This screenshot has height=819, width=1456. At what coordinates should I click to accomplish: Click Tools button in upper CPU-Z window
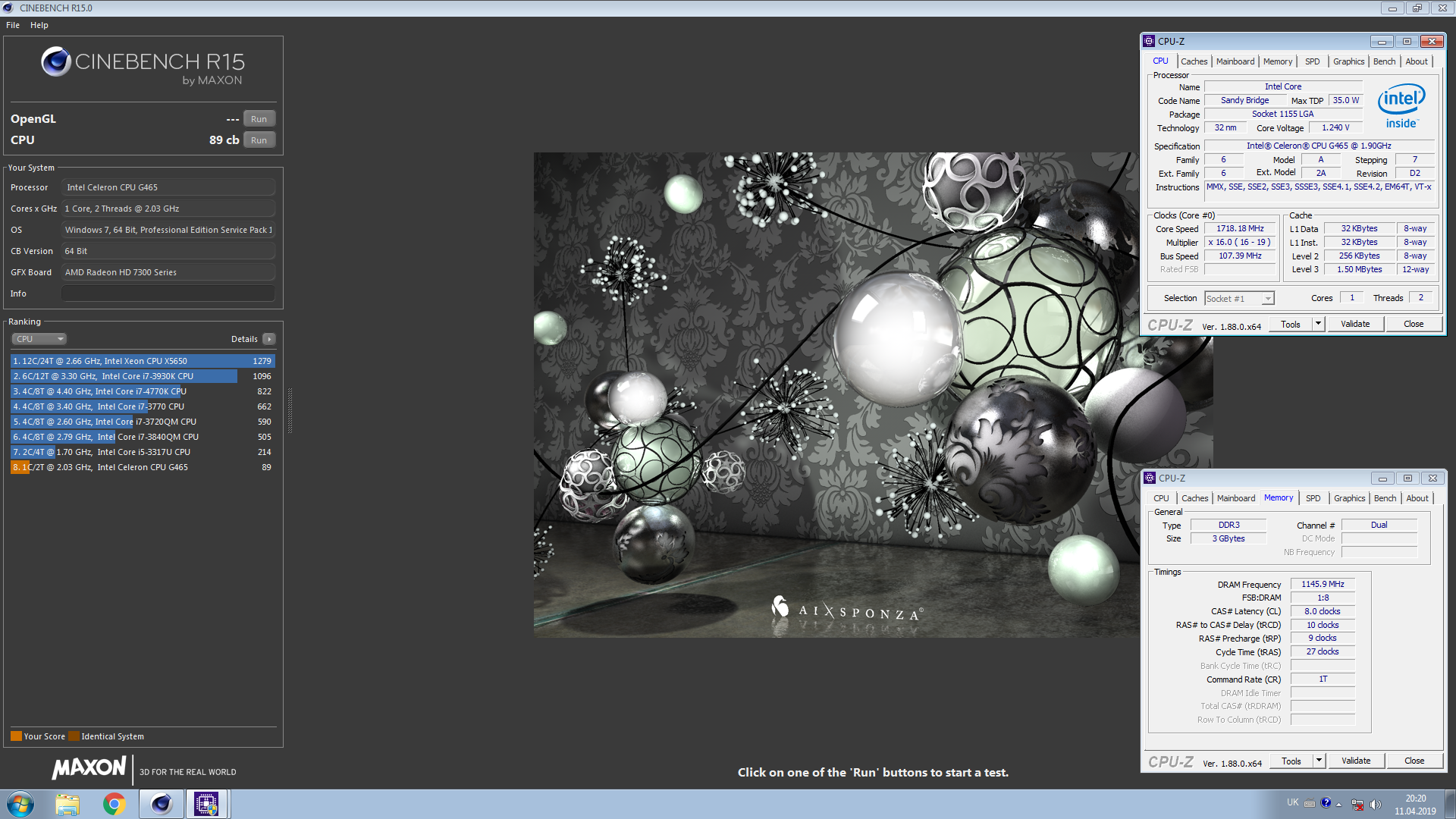point(1291,325)
